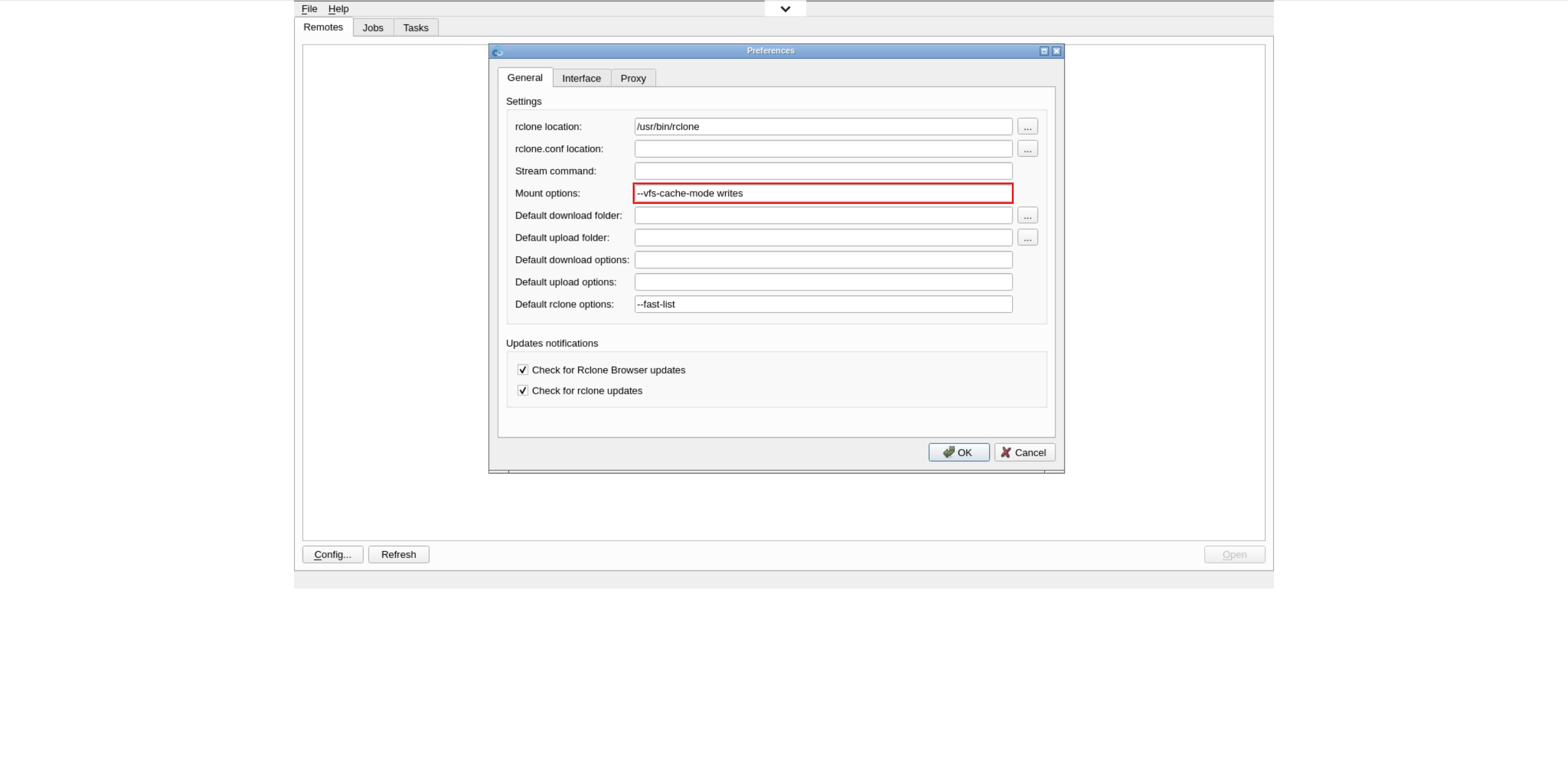The image size is (1568, 779).
Task: Browse for default download folder
Action: [1027, 216]
